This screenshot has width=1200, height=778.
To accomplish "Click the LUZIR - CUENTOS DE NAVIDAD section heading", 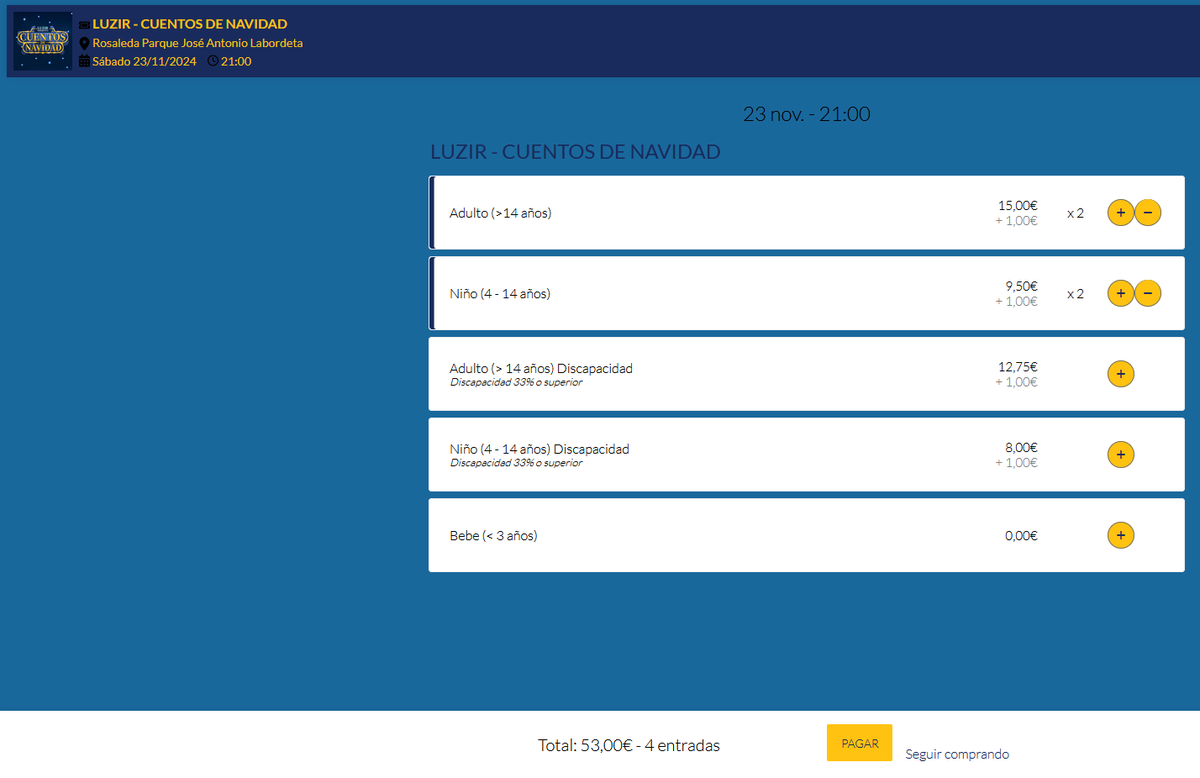I will 575,152.
